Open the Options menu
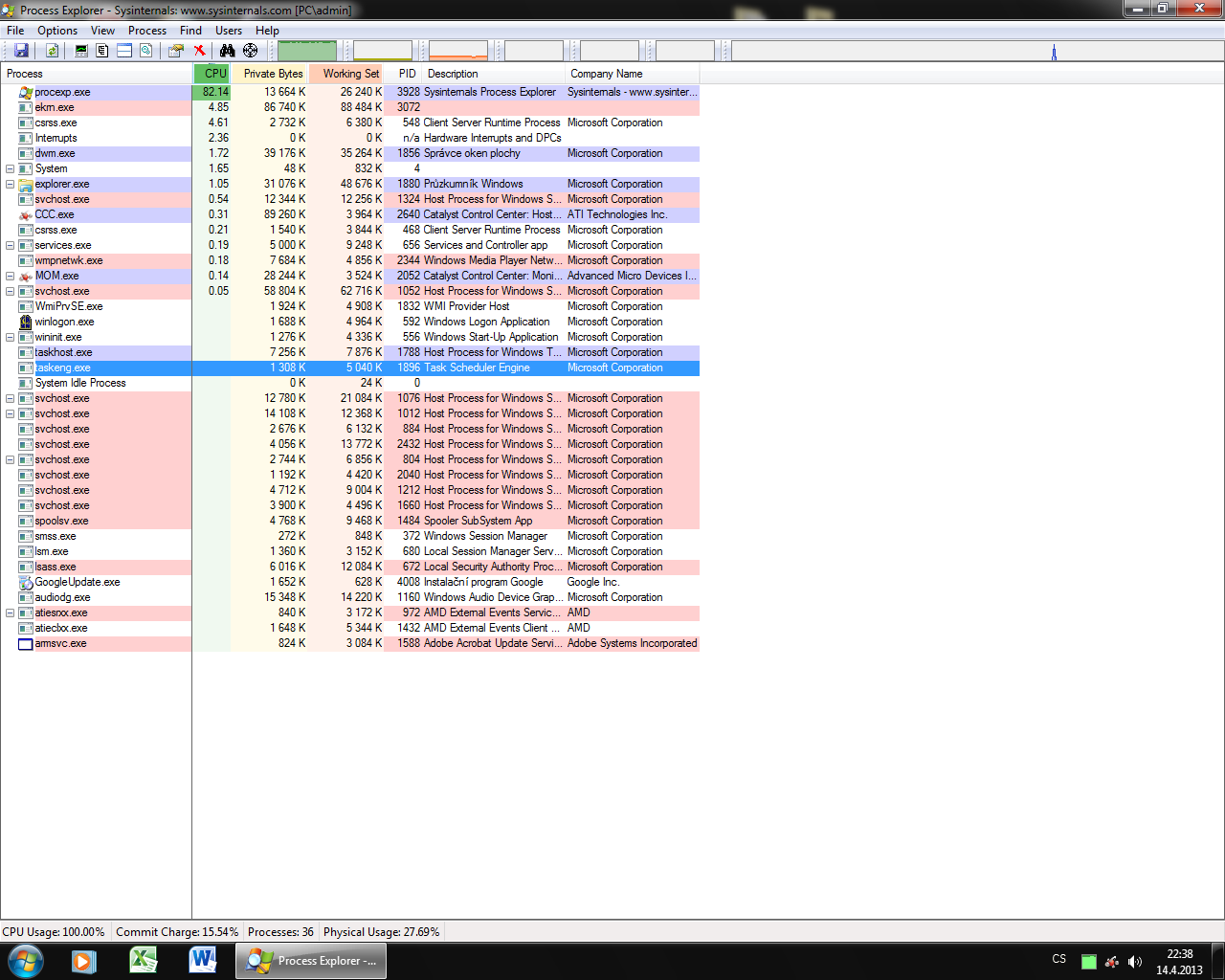Viewport: 1225px width, 980px height. coord(57,31)
